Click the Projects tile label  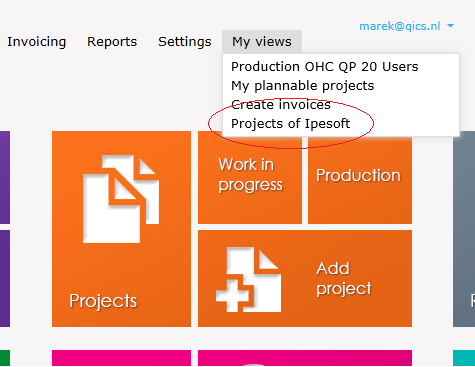coord(103,301)
